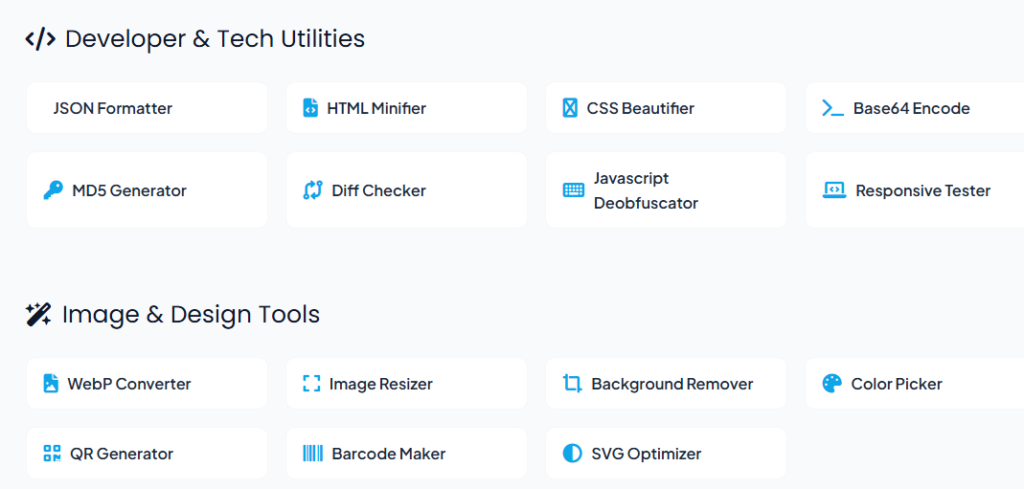This screenshot has height=489, width=1024.
Task: Click the SVG Optimizer half-circle icon
Action: 571,453
